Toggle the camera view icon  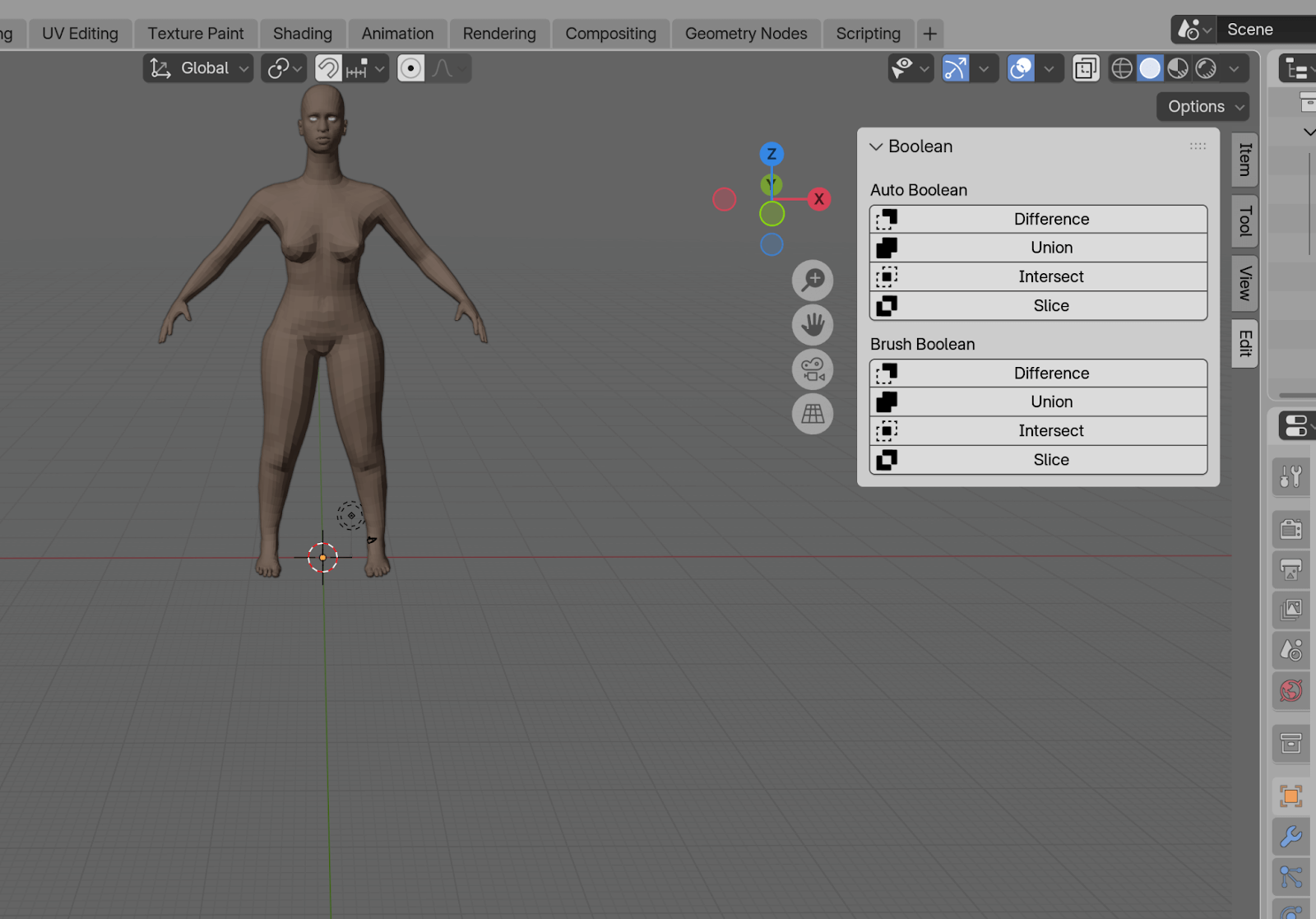(x=813, y=369)
